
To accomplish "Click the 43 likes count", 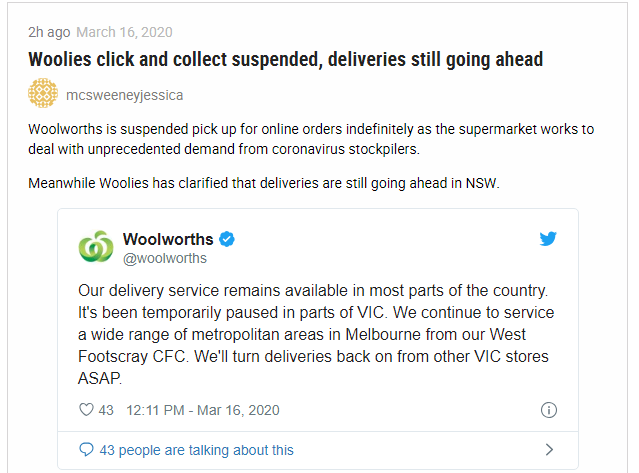I will pos(106,410).
